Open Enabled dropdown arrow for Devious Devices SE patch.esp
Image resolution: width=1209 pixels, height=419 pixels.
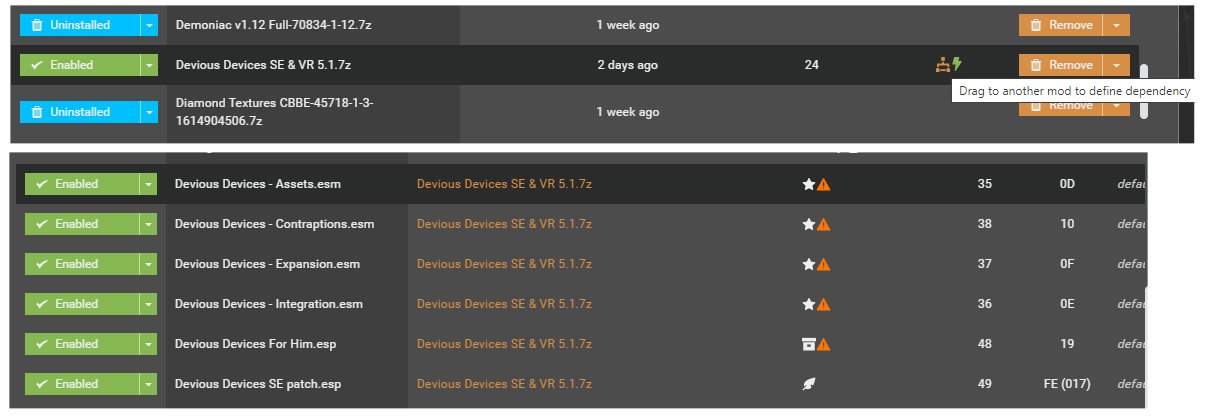[149, 384]
